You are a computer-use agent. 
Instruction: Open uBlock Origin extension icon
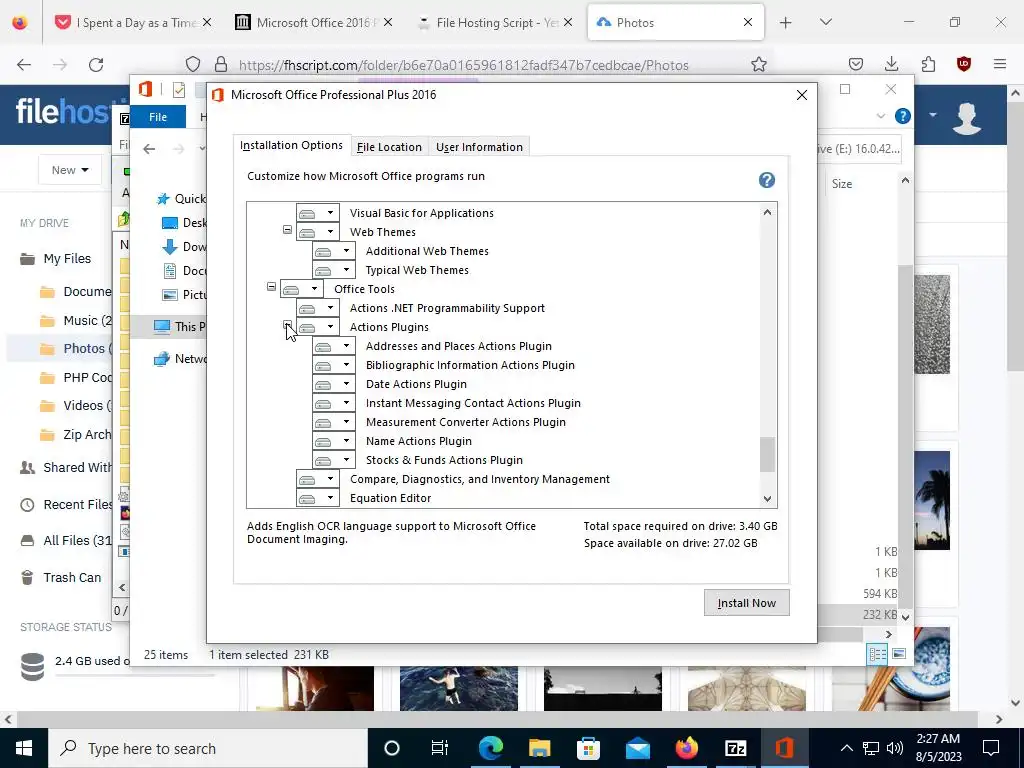pos(964,64)
